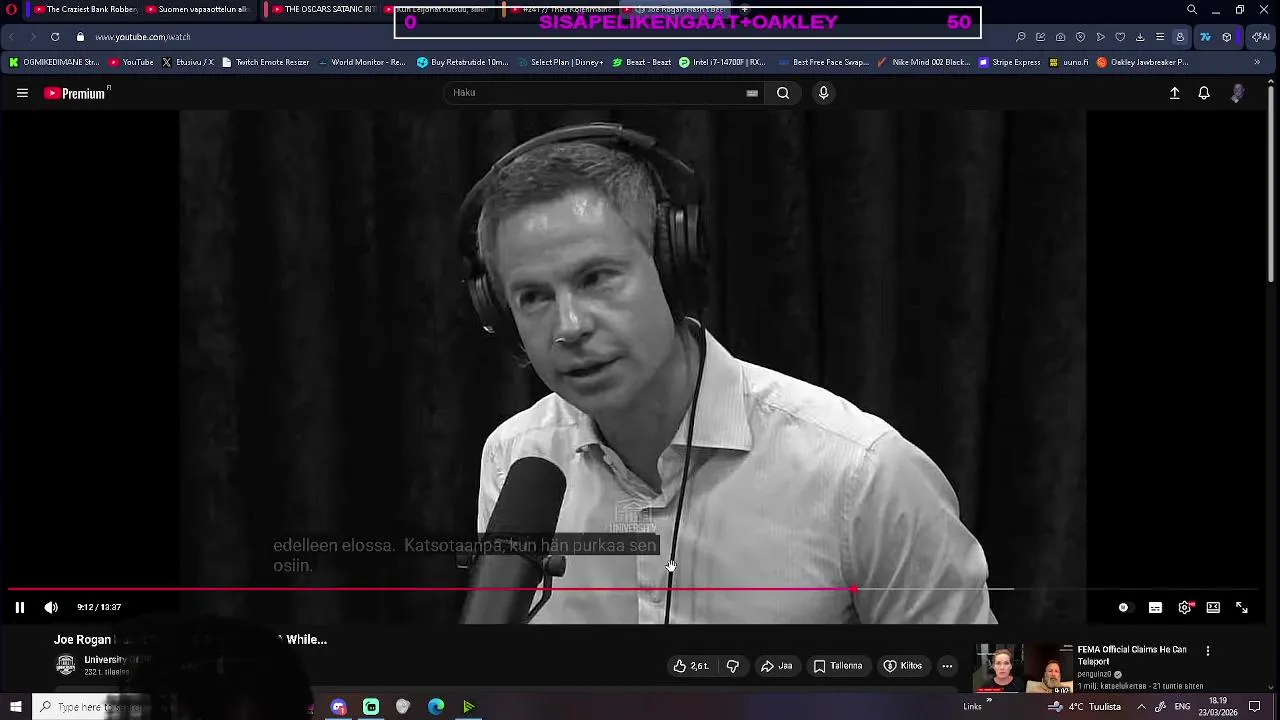Enter fullscreen mode on the player
This screenshot has height=720, width=1280.
pyautogui.click(x=1242, y=607)
